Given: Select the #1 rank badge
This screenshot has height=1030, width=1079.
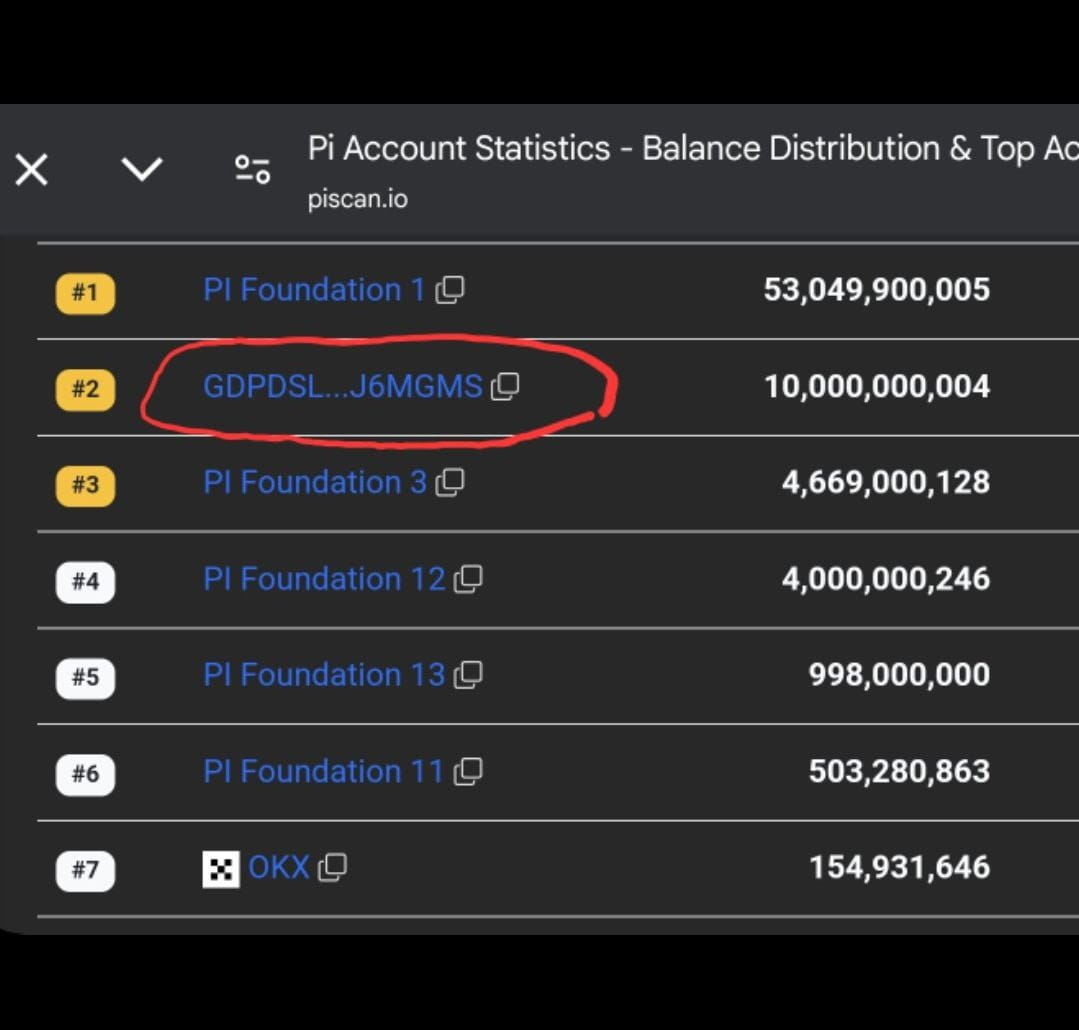Looking at the screenshot, I should 85,292.
